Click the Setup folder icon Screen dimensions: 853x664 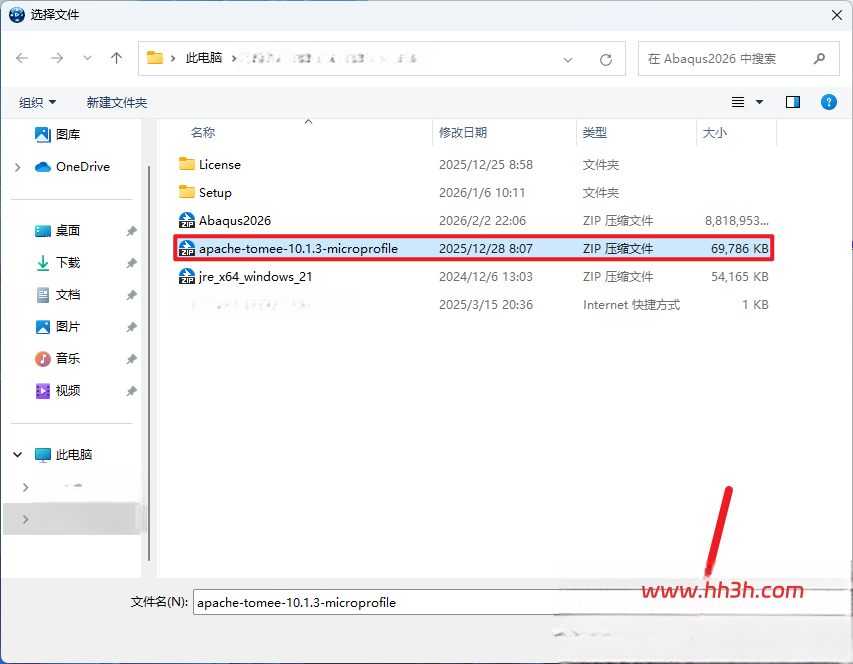(187, 192)
